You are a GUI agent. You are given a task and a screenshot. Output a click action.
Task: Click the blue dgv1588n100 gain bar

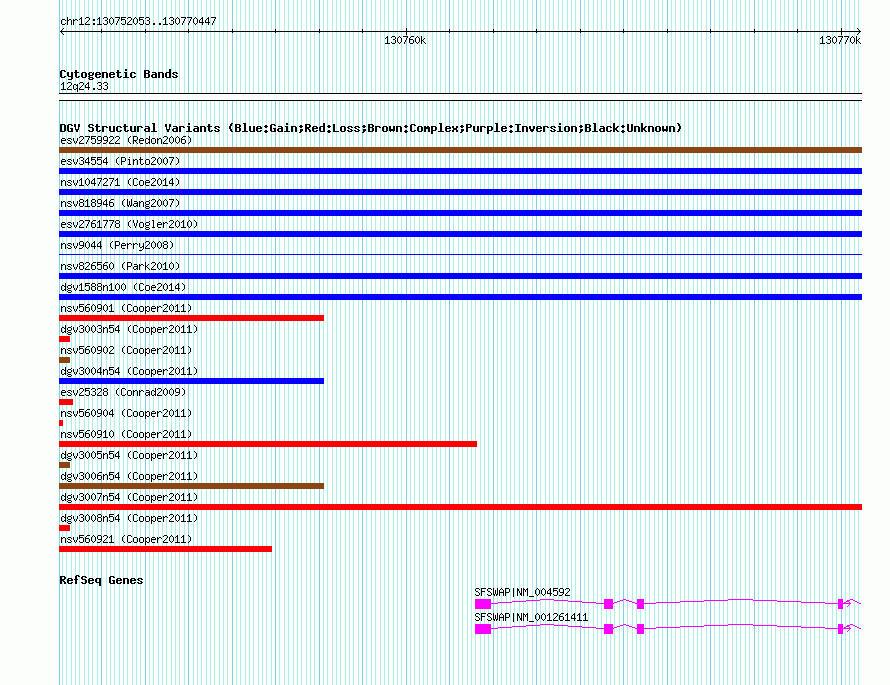pos(460,297)
